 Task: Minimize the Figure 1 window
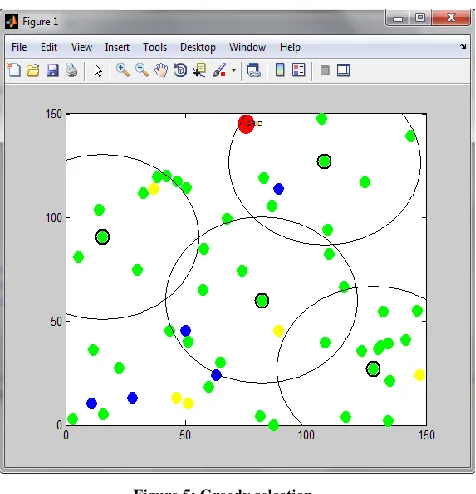398,18
